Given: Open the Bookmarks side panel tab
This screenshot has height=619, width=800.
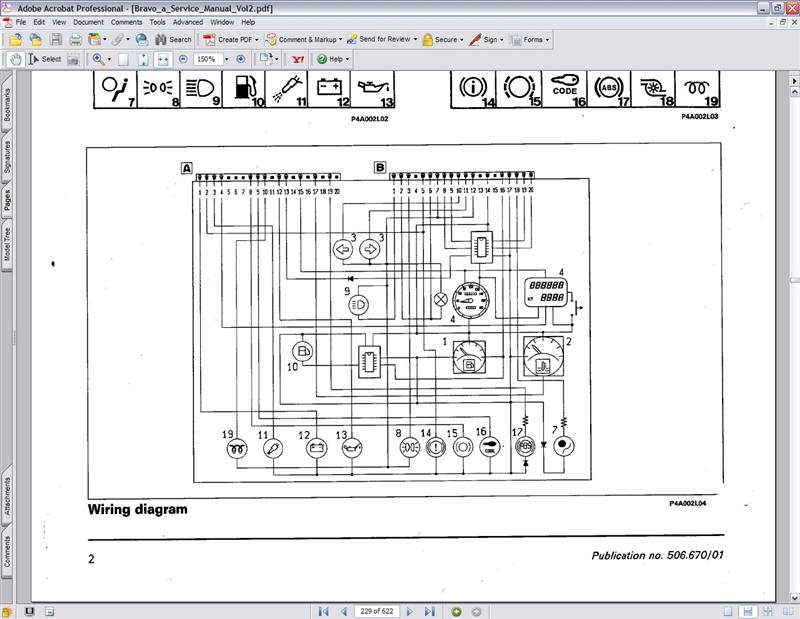Looking at the screenshot, I should point(7,106).
